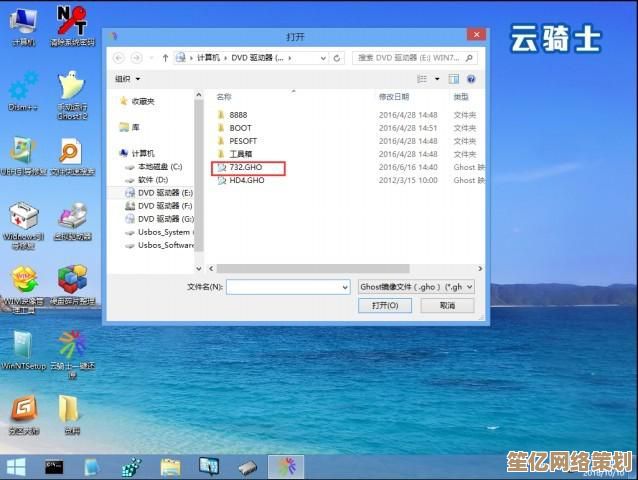Select DVD 驱动器 (F:) in the navigation tree
The image size is (638, 480).
click(165, 205)
